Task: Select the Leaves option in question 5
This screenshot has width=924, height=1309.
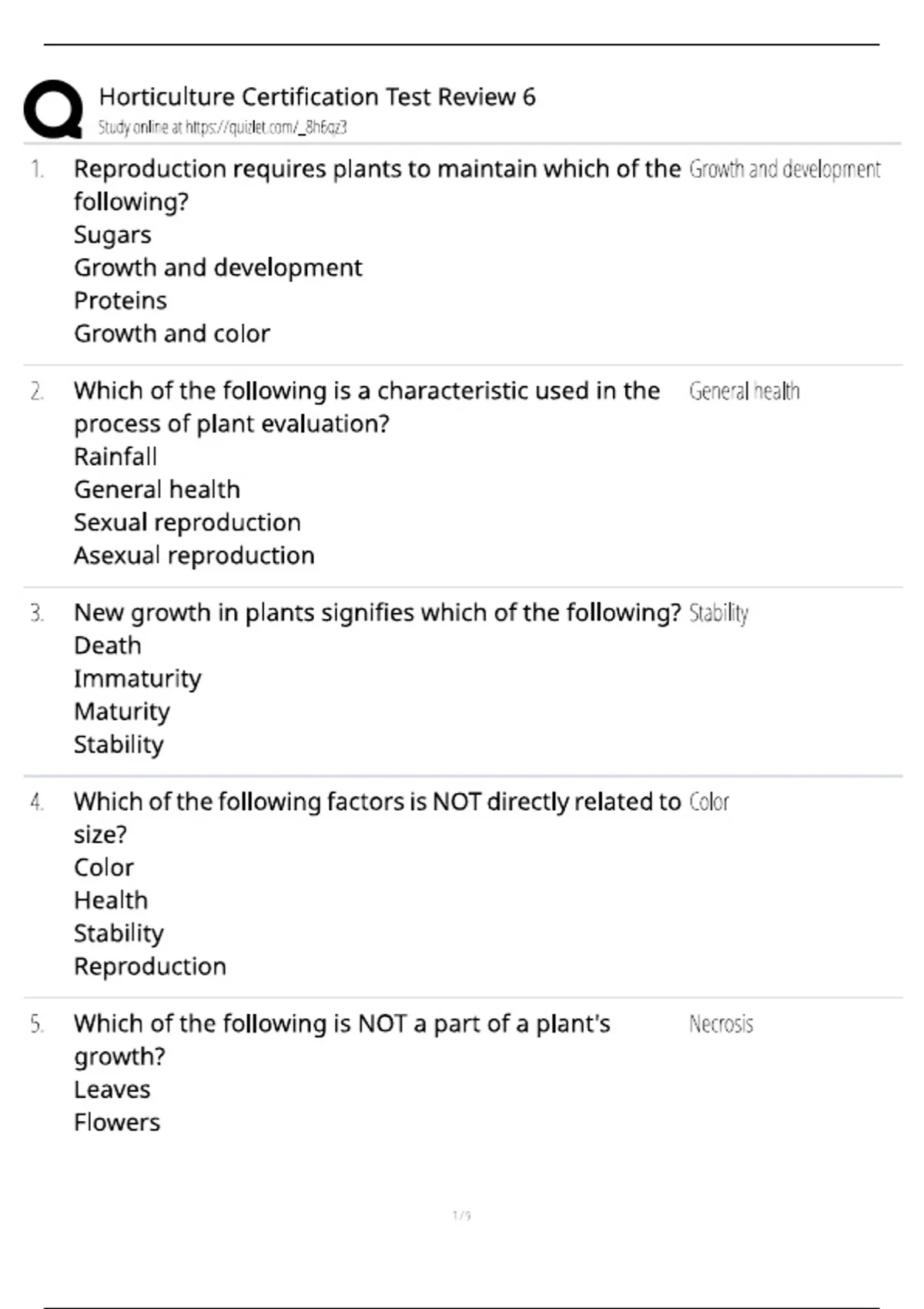Action: point(112,1090)
